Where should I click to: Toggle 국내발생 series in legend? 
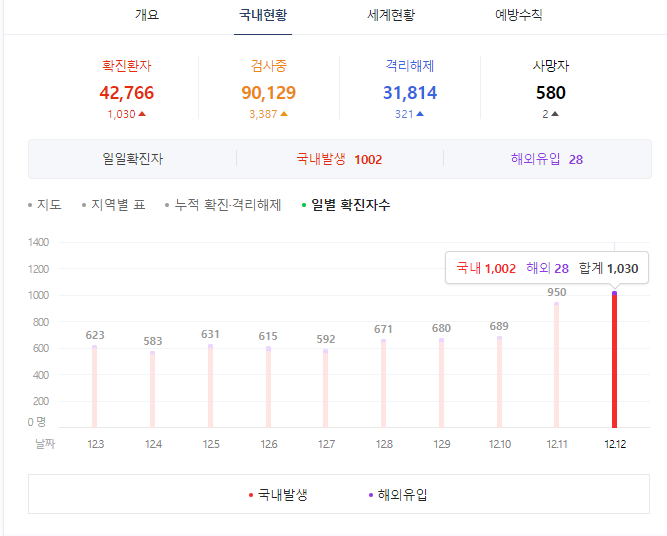pos(278,494)
